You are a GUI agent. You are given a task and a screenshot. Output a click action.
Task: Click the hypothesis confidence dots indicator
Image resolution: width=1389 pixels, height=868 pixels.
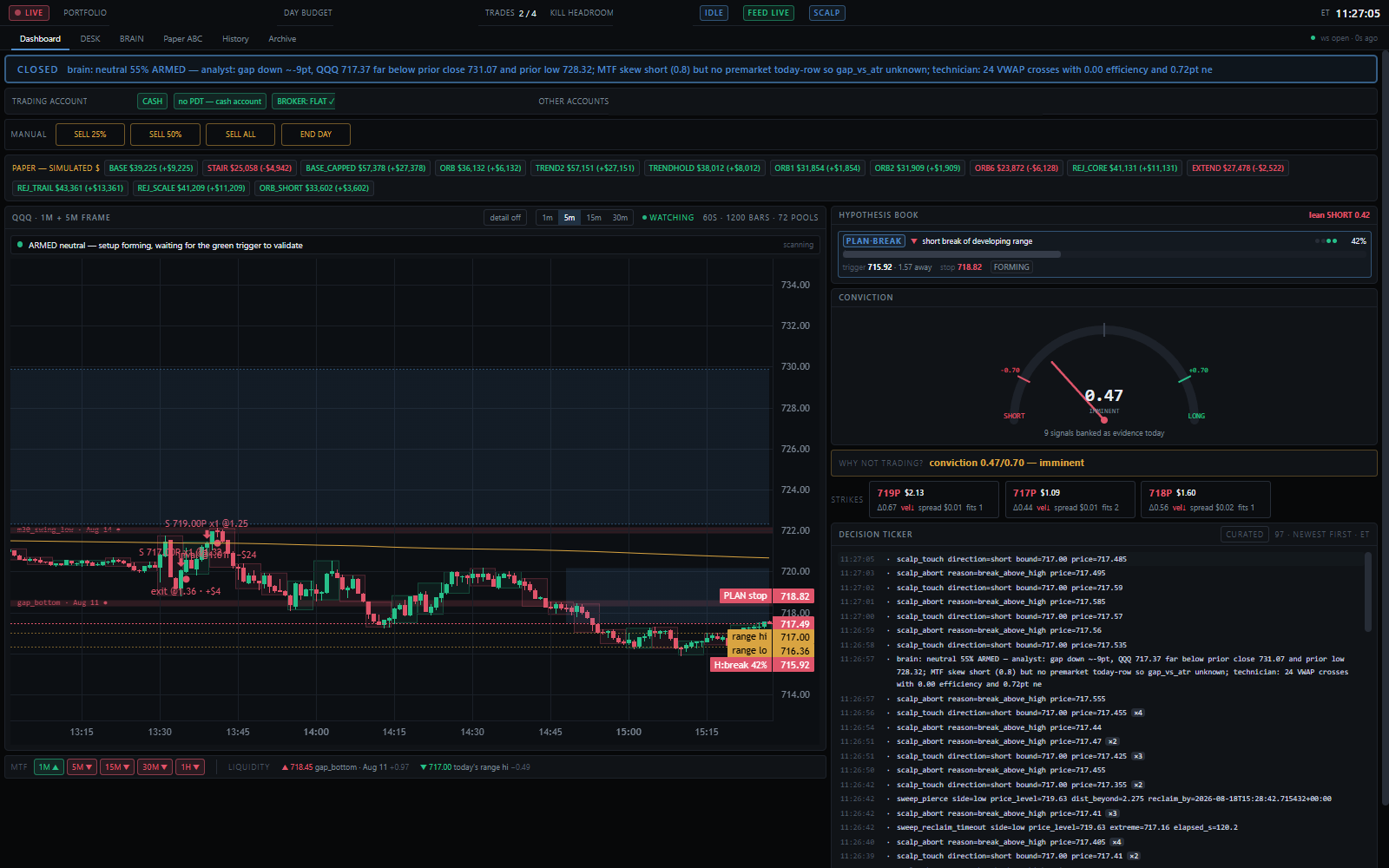coord(1326,241)
